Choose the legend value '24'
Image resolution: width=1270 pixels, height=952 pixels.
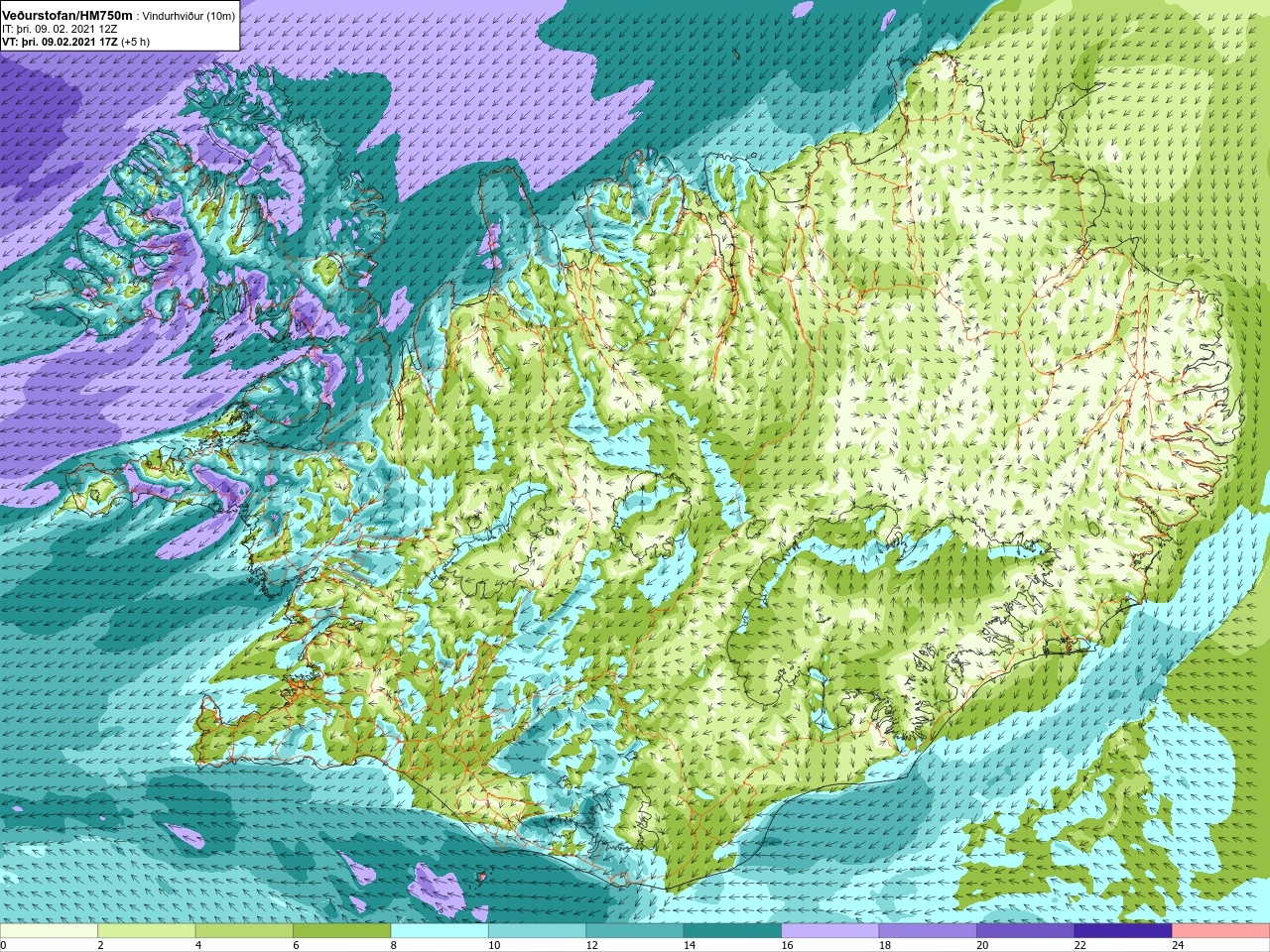click(x=1179, y=945)
